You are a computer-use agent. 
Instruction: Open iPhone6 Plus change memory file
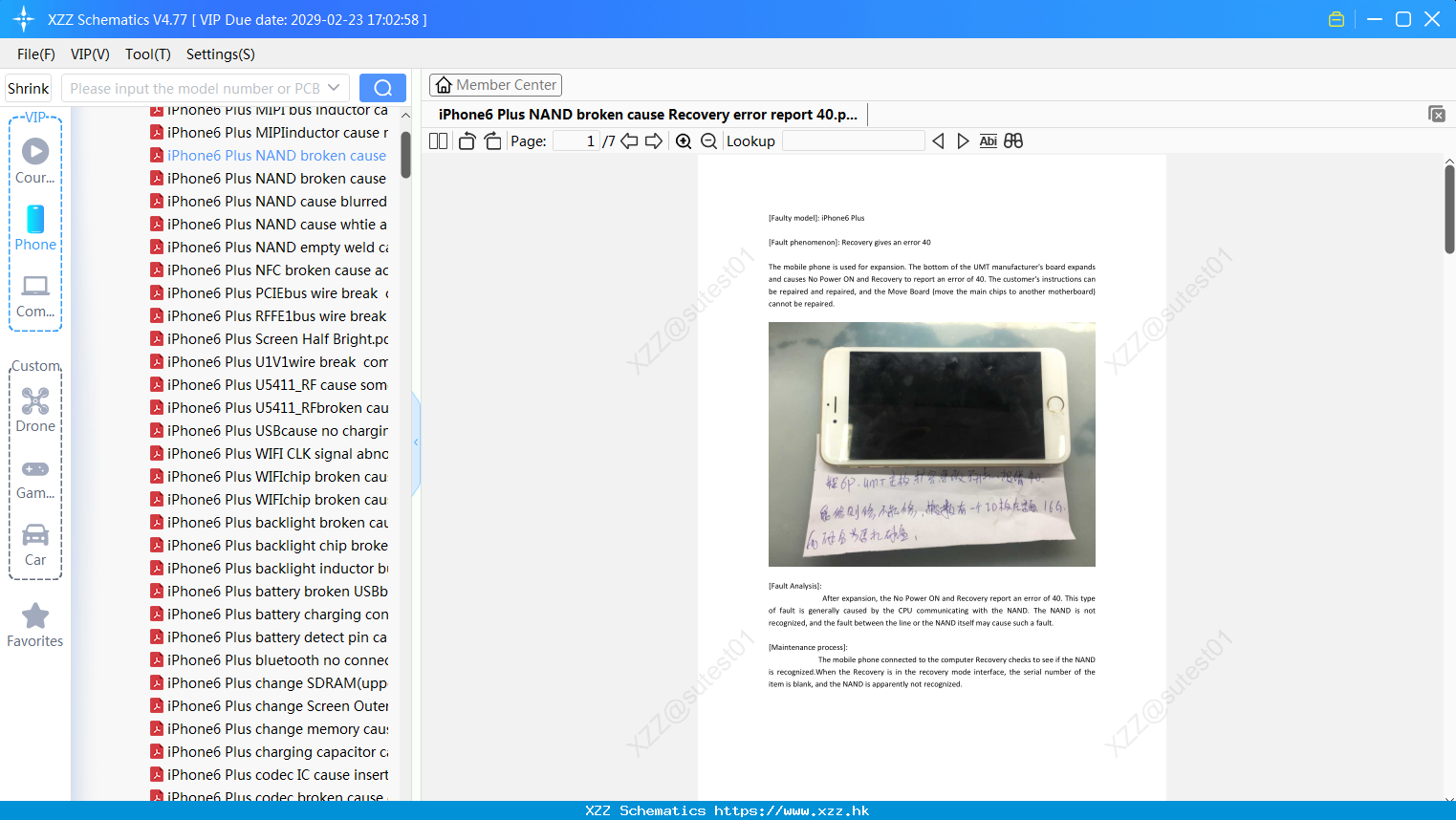point(269,729)
